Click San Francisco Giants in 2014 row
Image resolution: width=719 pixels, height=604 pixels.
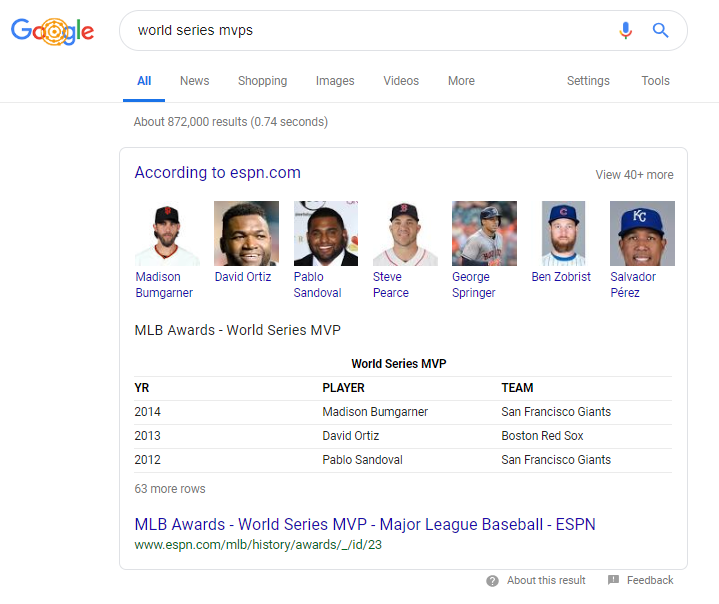pyautogui.click(x=556, y=412)
